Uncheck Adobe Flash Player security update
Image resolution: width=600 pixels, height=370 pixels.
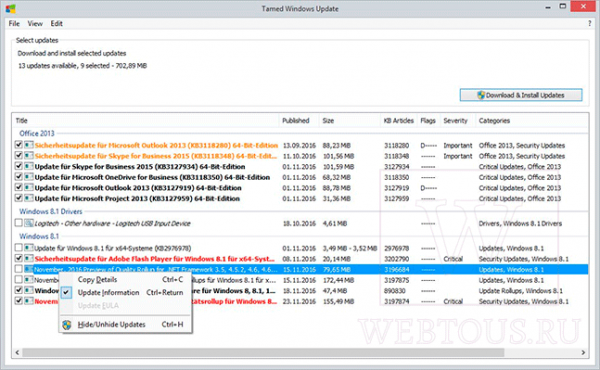(x=18, y=258)
